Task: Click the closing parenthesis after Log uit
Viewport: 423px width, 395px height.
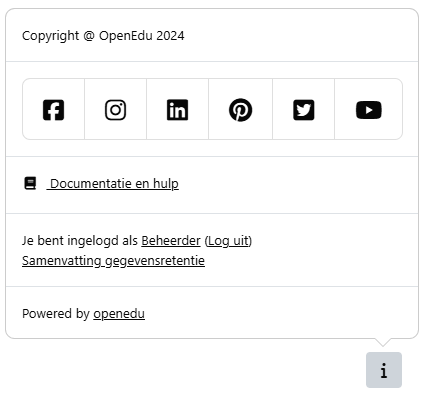Action: click(x=251, y=240)
